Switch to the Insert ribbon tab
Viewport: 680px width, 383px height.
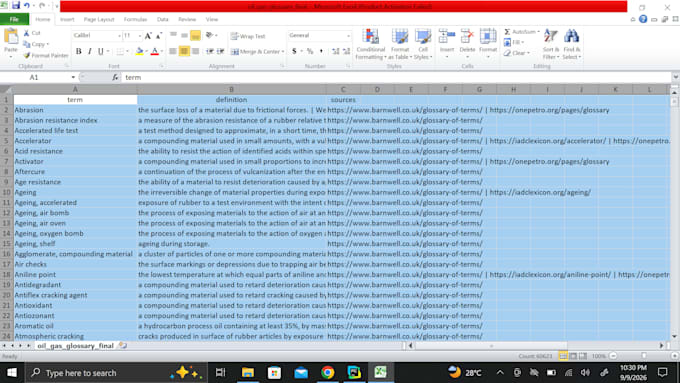tap(67, 20)
